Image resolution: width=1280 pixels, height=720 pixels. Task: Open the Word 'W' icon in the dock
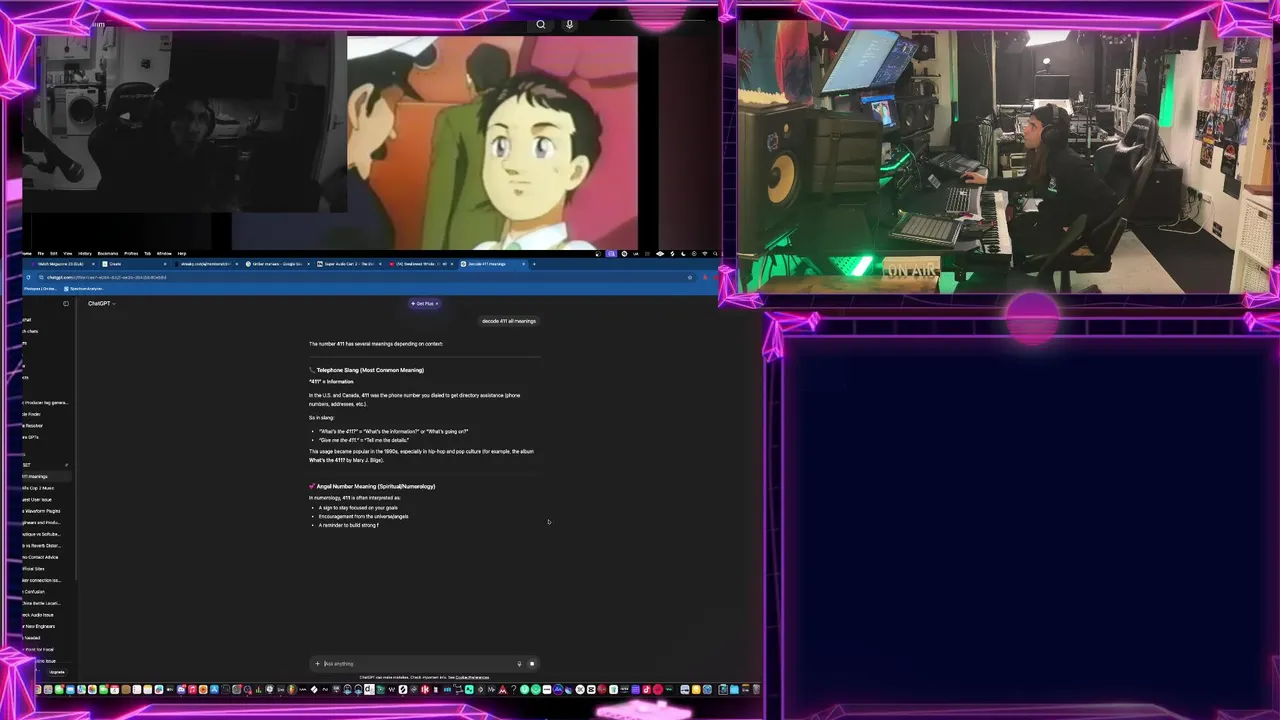coord(392,689)
